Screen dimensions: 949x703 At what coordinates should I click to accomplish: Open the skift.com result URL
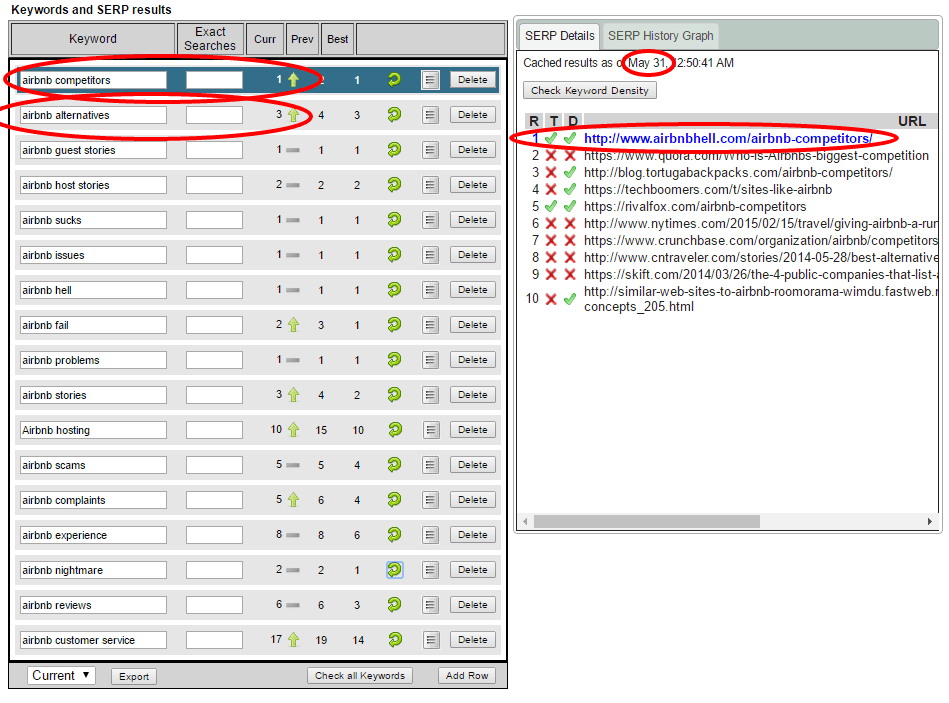click(760, 274)
